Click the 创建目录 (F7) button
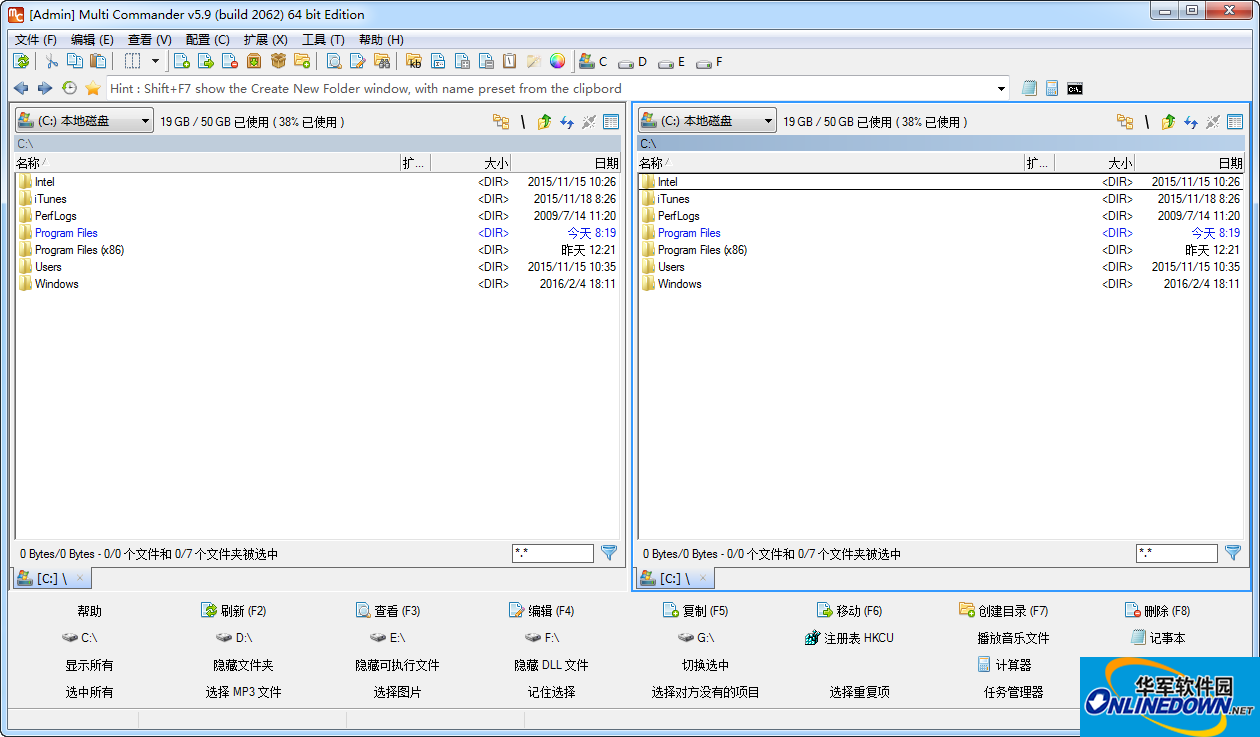Viewport: 1260px width, 737px height. coord(1003,611)
